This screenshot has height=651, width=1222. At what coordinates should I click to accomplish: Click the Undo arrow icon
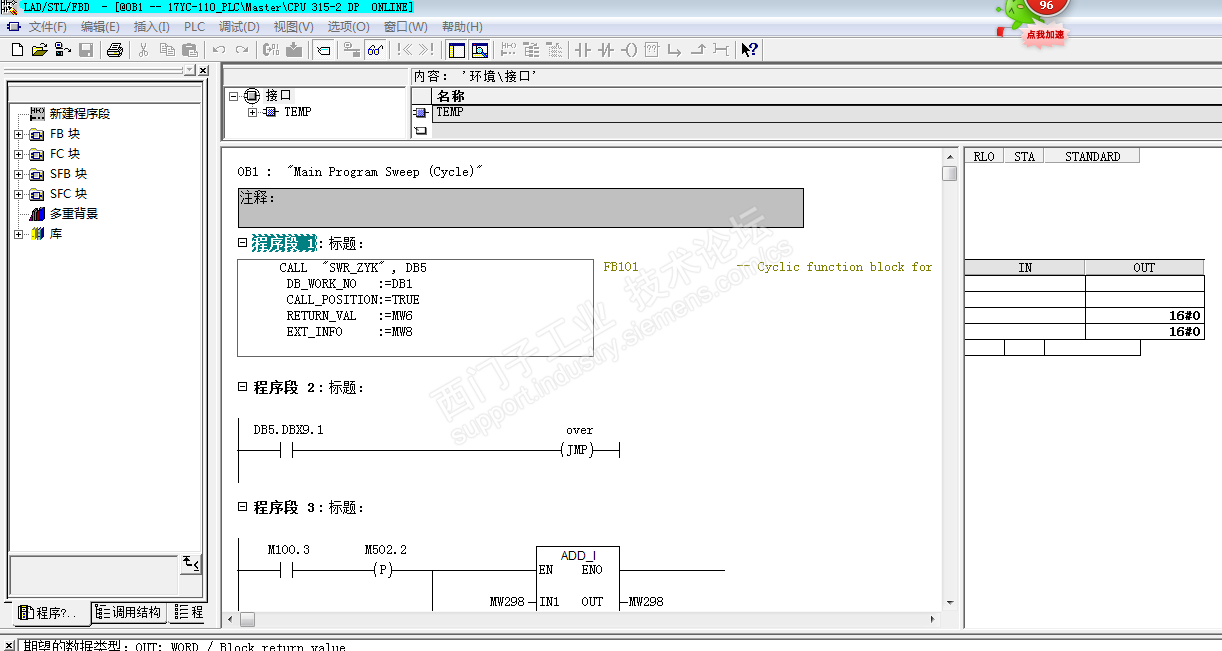tap(219, 50)
